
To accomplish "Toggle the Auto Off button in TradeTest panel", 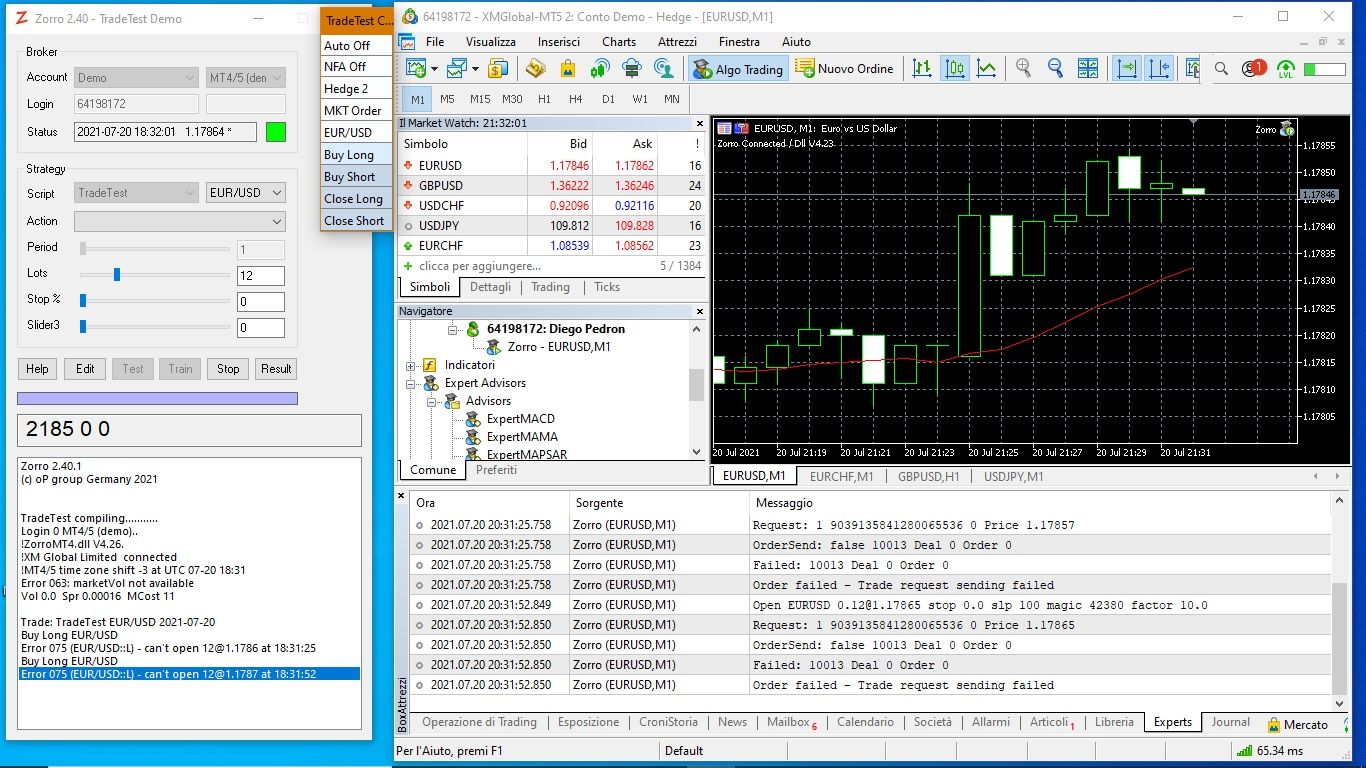I will pyautogui.click(x=347, y=46).
